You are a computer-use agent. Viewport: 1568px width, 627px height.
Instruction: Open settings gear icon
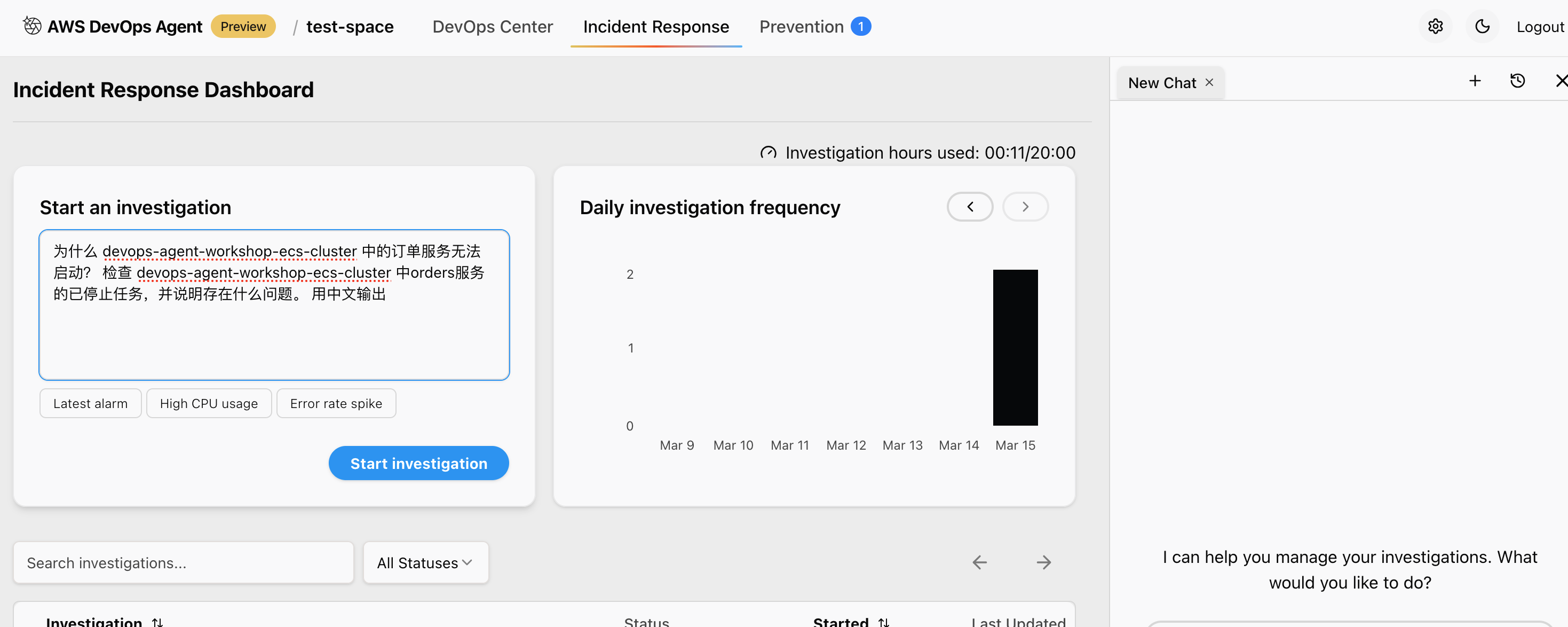pyautogui.click(x=1435, y=27)
